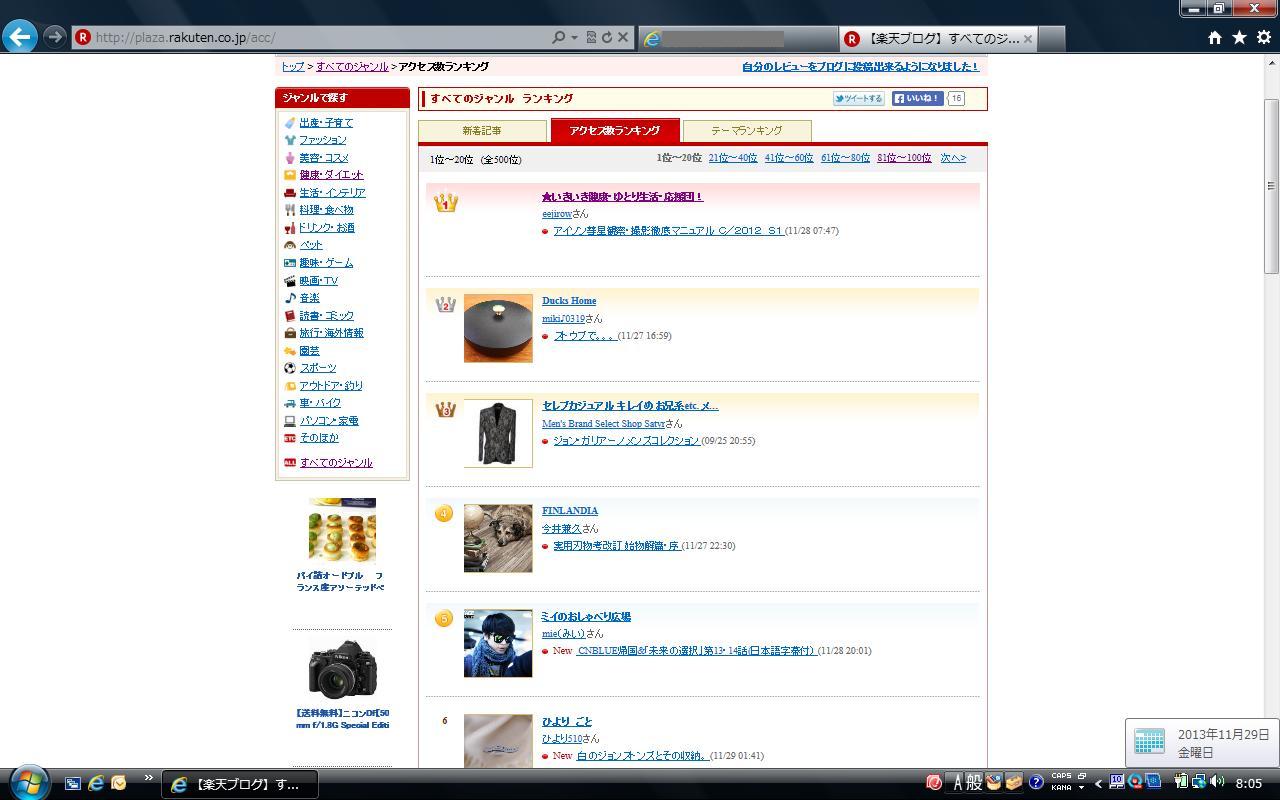Switch to the 新着記事 tab
This screenshot has height=800, width=1280.
point(482,130)
